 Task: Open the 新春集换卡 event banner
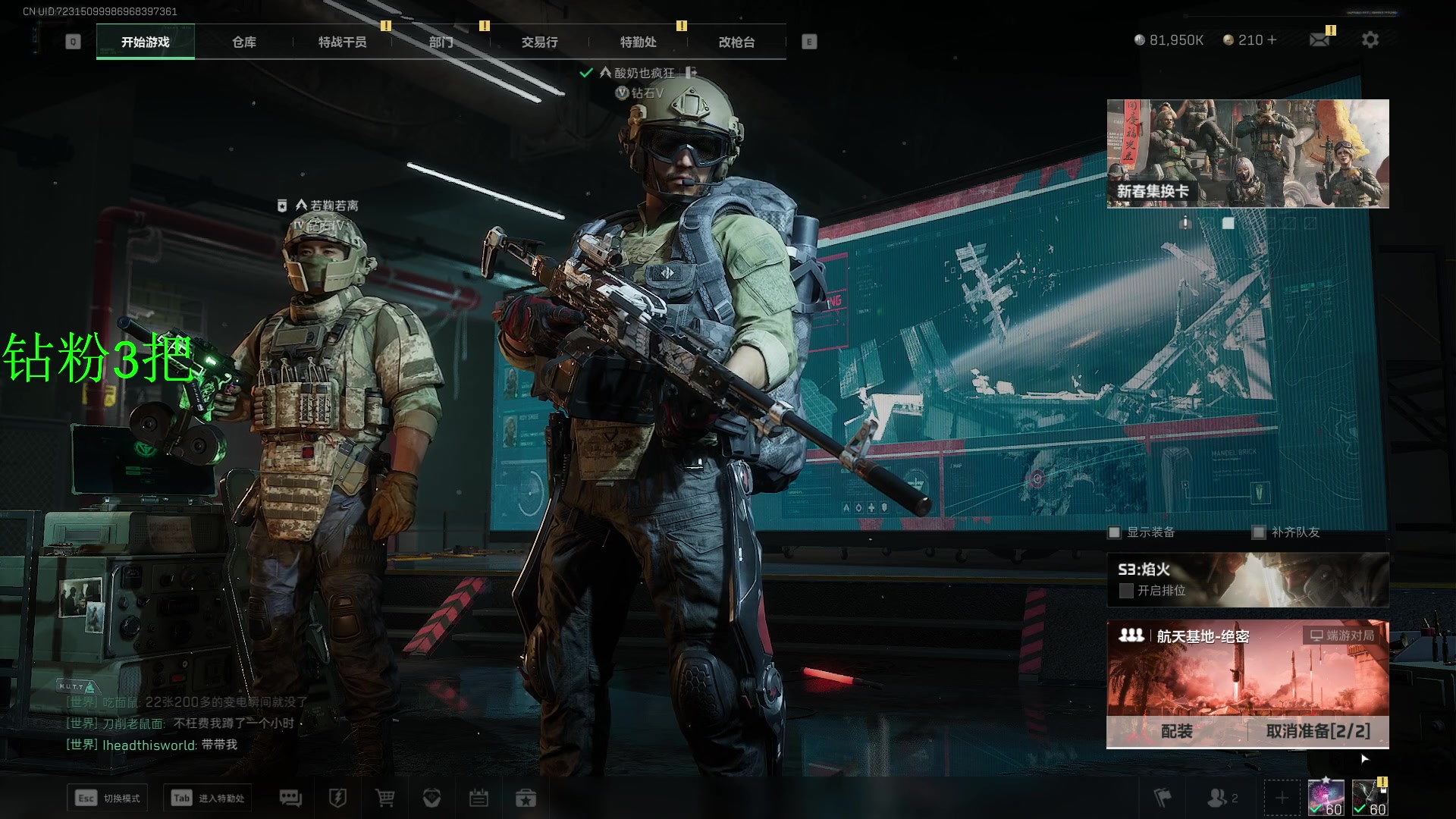click(x=1247, y=153)
